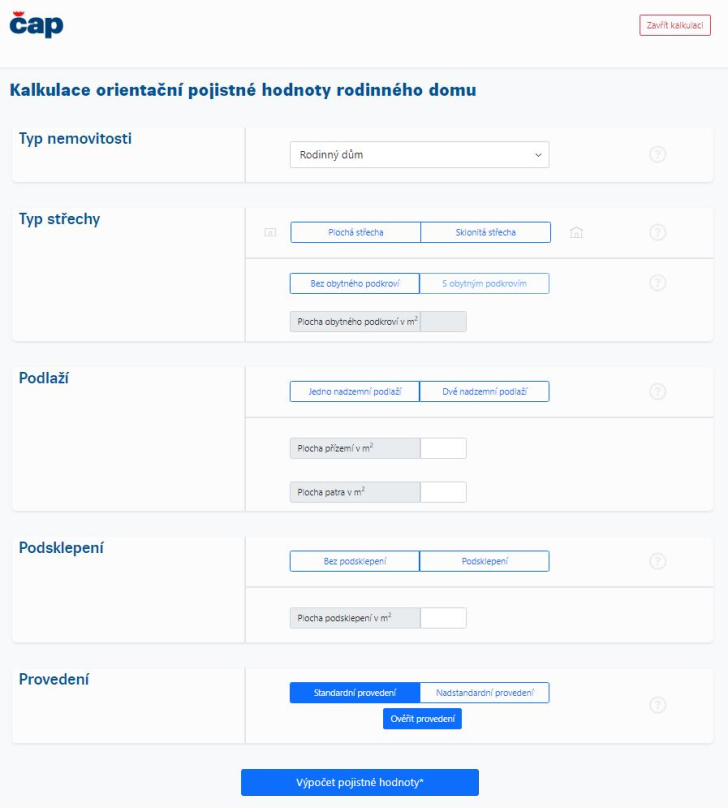Open help icon beside attic options
Screen dimensions: 728x808
click(x=658, y=283)
